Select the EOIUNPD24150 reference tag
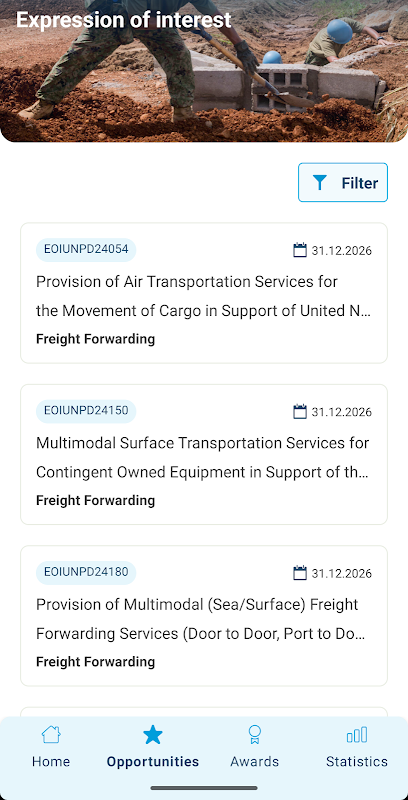Viewport: 408px width, 800px height. point(86,411)
